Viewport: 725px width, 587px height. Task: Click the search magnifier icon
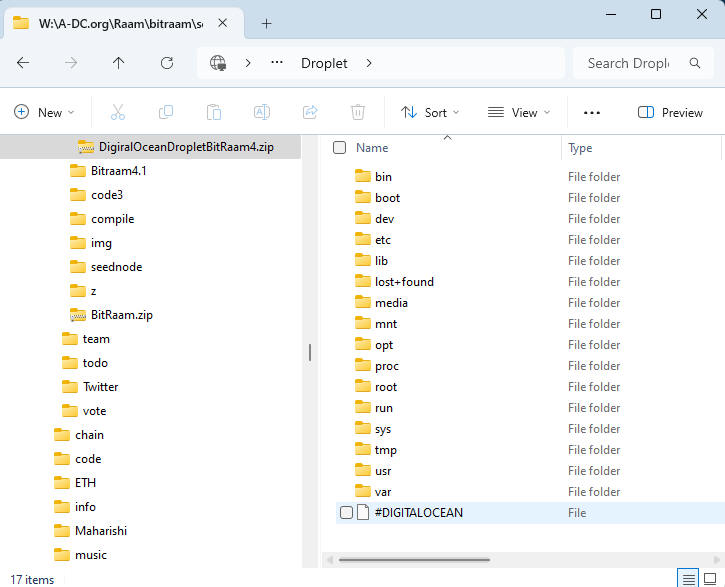[694, 63]
